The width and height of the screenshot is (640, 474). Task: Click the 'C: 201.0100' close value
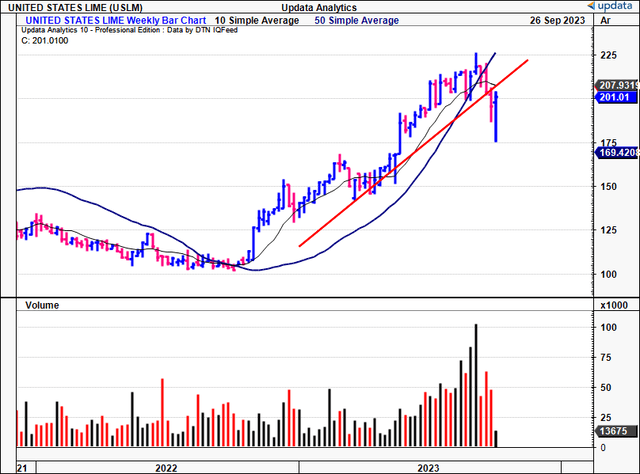coord(44,40)
